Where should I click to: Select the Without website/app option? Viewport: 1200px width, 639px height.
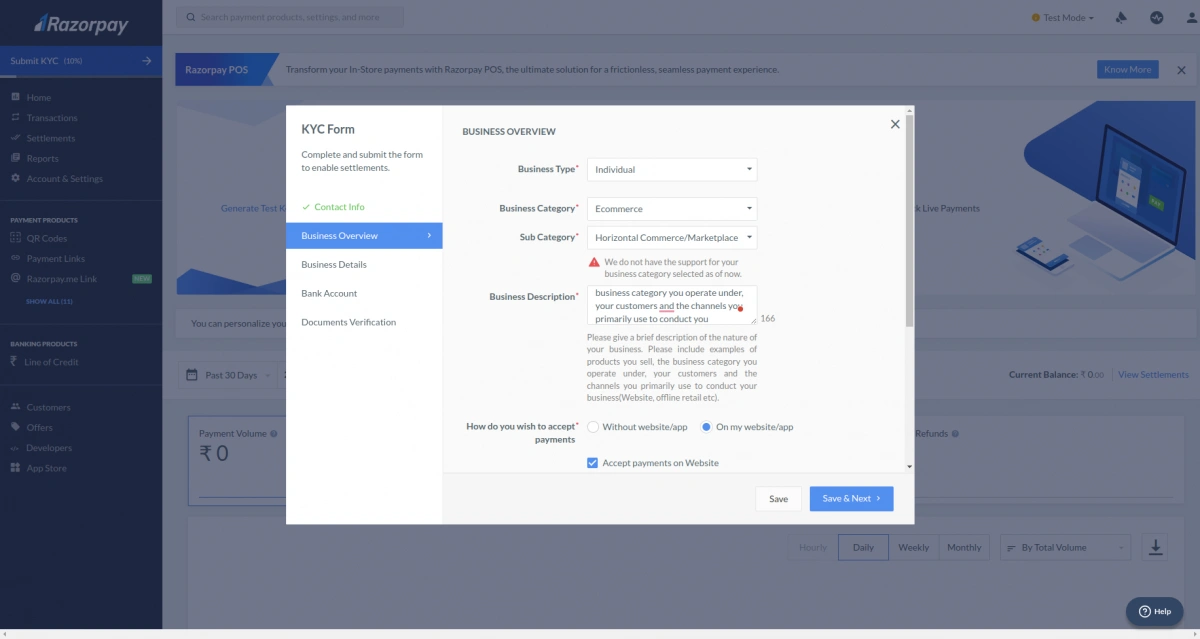click(x=593, y=426)
